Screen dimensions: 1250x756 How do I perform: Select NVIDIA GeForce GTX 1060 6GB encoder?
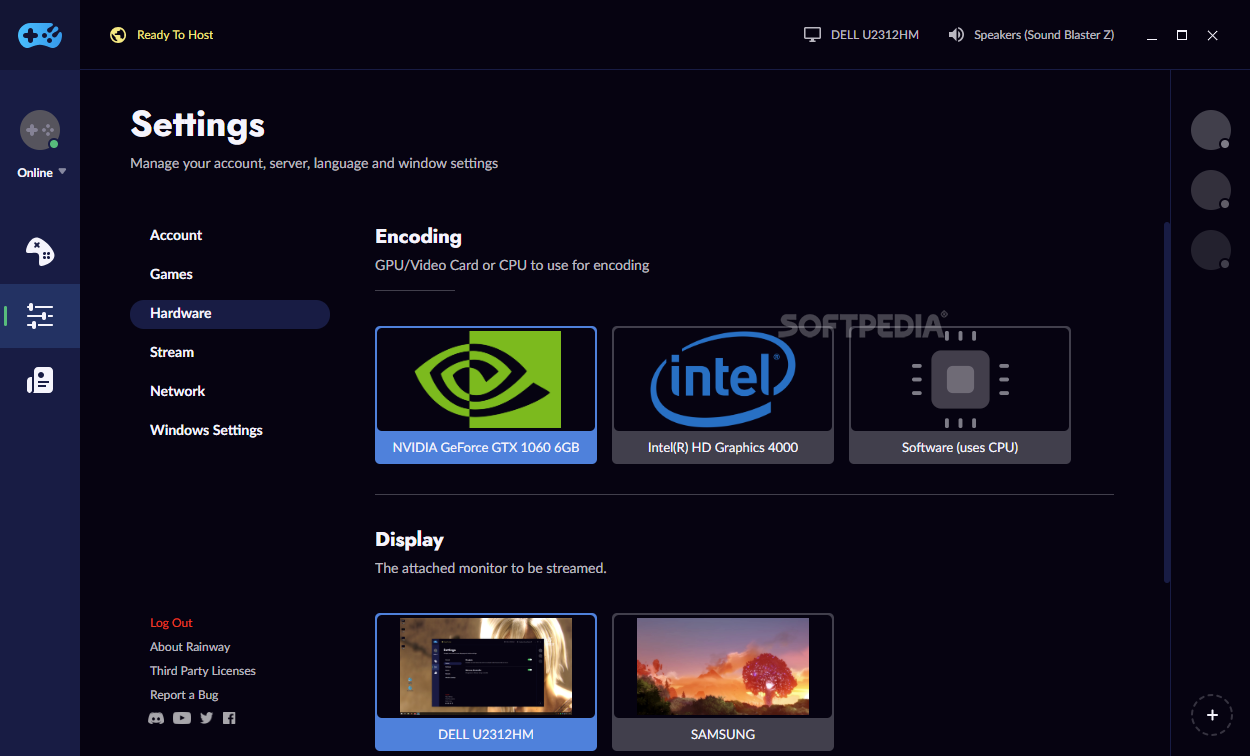pyautogui.click(x=486, y=395)
